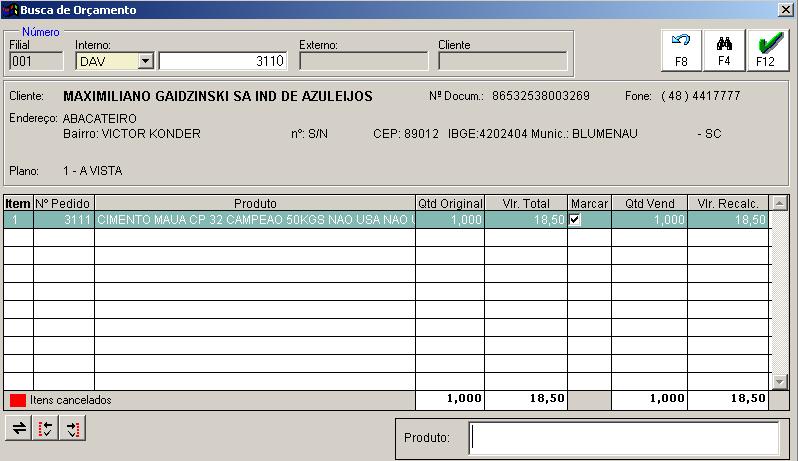Click the Produto column header
The height and width of the screenshot is (461, 798).
pyautogui.click(x=254, y=203)
